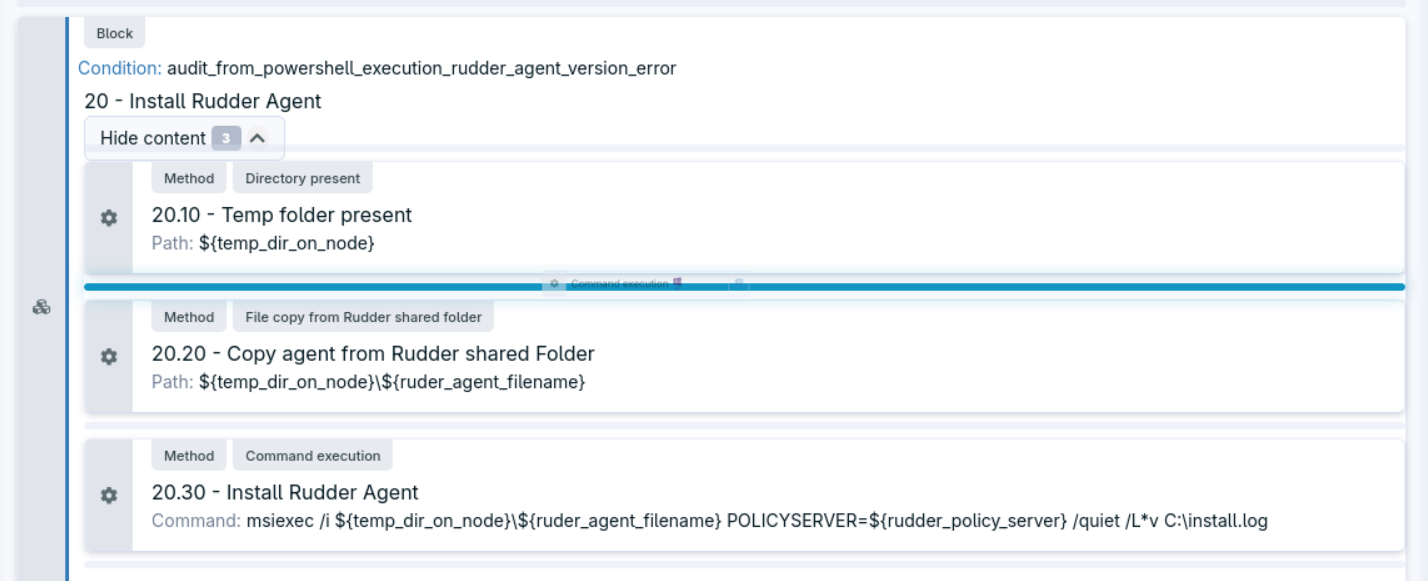Image resolution: width=1428 pixels, height=581 pixels.
Task: Open the 20.10 - Temp folder present method
Action: click(281, 215)
